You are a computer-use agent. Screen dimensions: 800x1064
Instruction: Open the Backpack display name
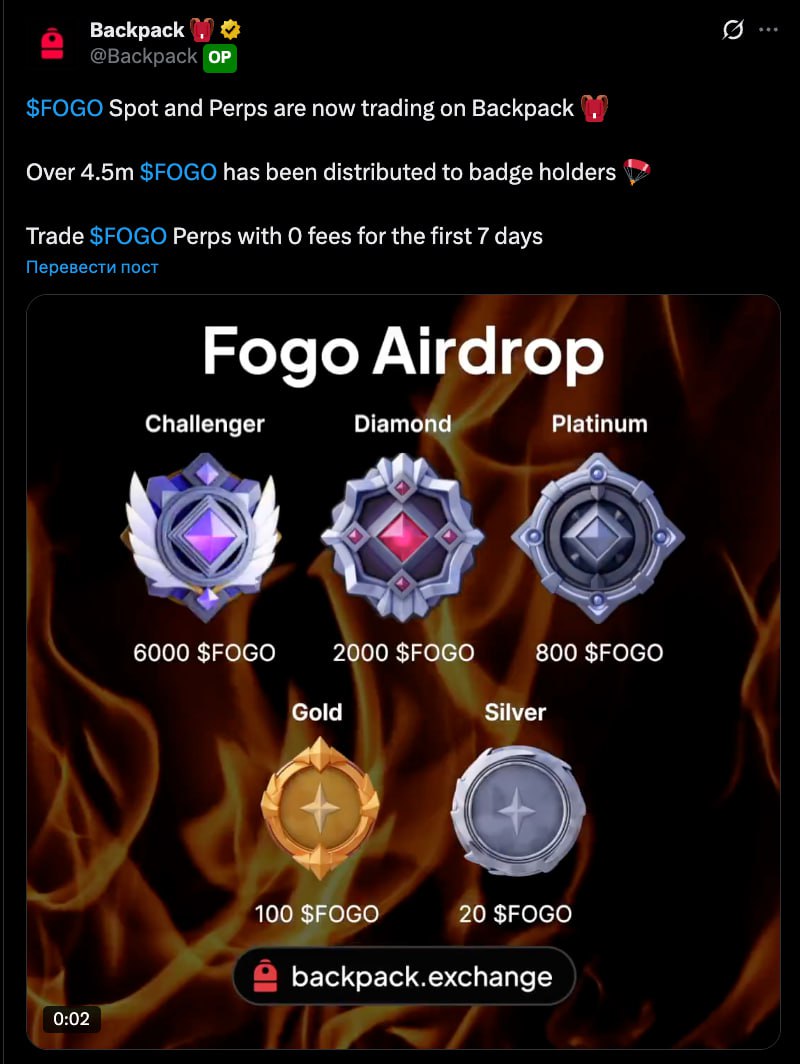point(136,30)
